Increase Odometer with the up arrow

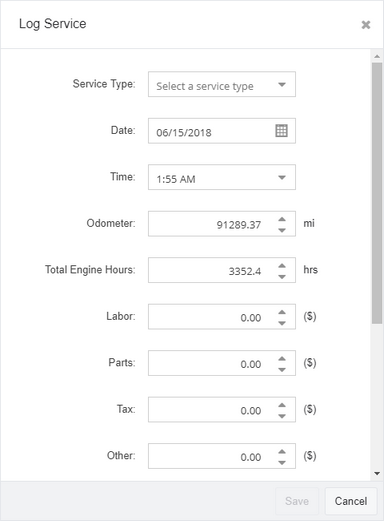282,219
